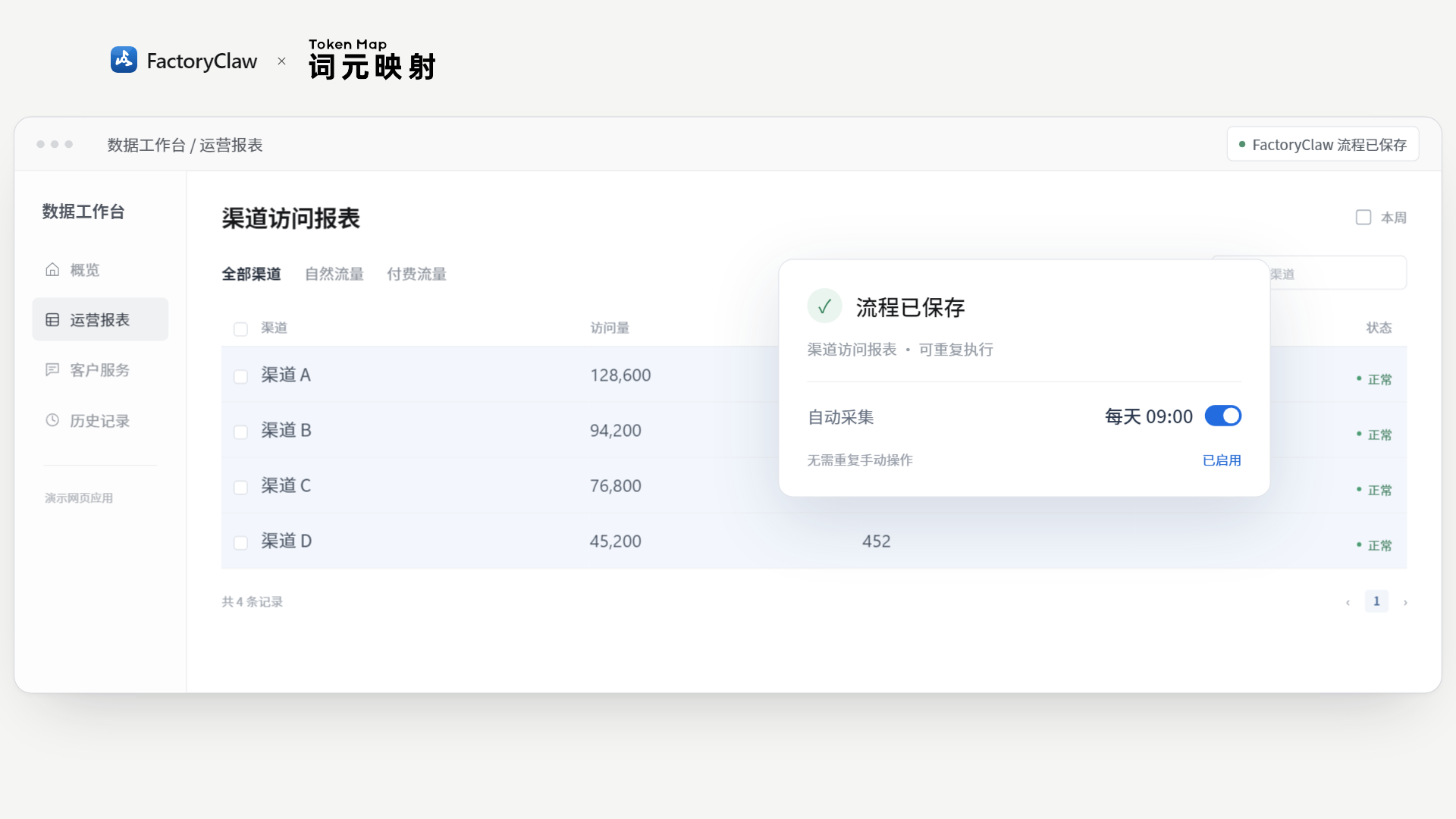Click the 演示网页应用 sidebar footer text
Screen dimensions: 1456x819
point(79,498)
